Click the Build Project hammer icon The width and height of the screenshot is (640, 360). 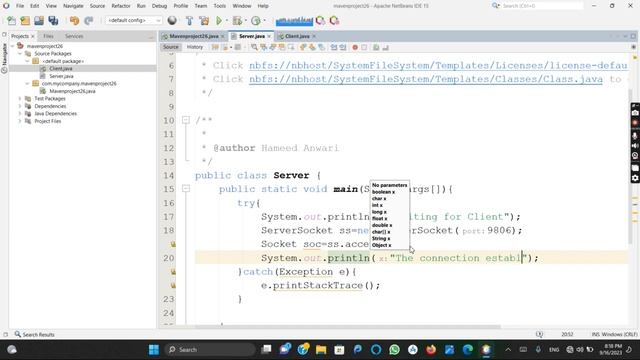pos(189,20)
